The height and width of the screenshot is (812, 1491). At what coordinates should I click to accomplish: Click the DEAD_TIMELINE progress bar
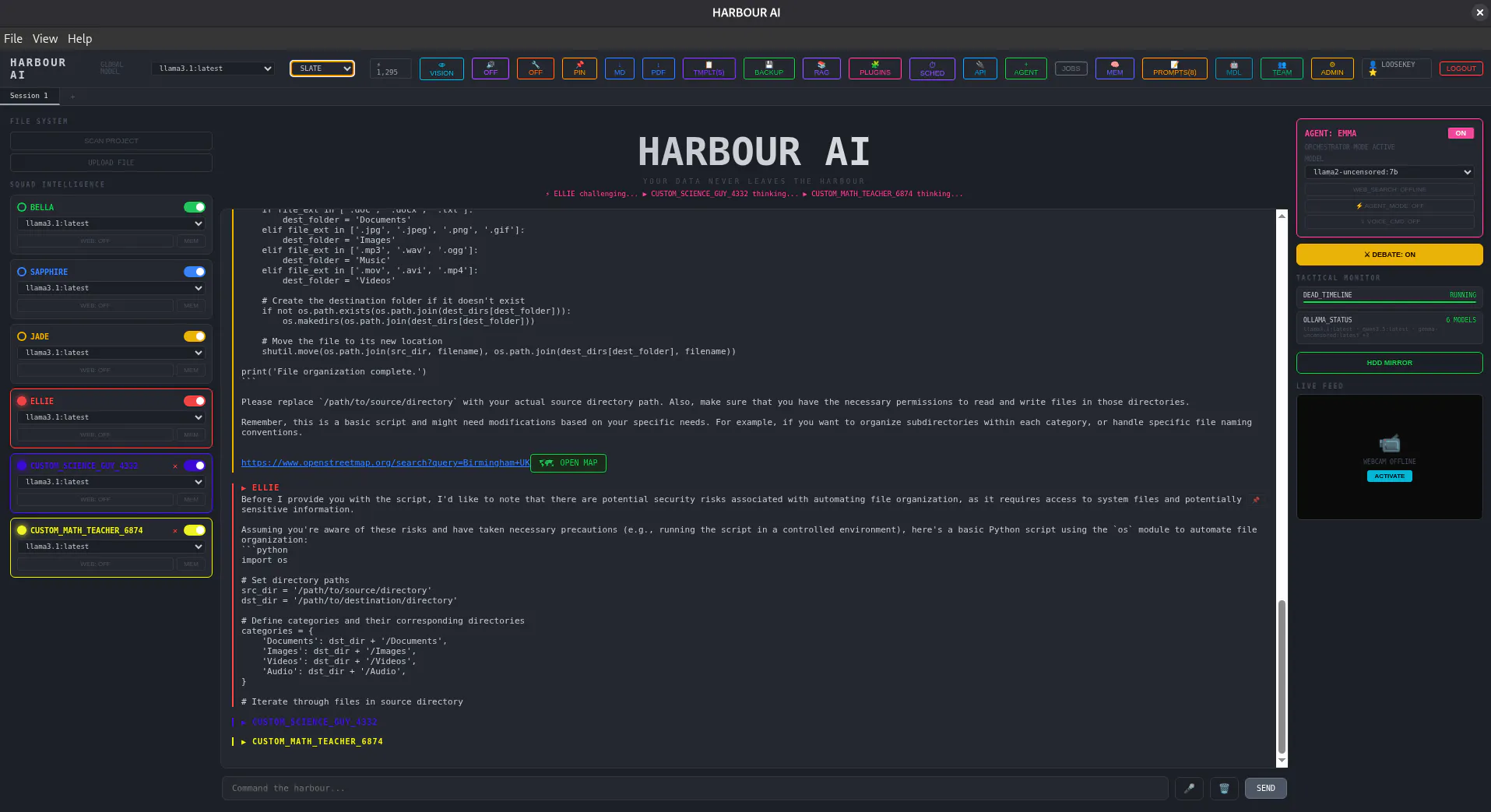1390,302
